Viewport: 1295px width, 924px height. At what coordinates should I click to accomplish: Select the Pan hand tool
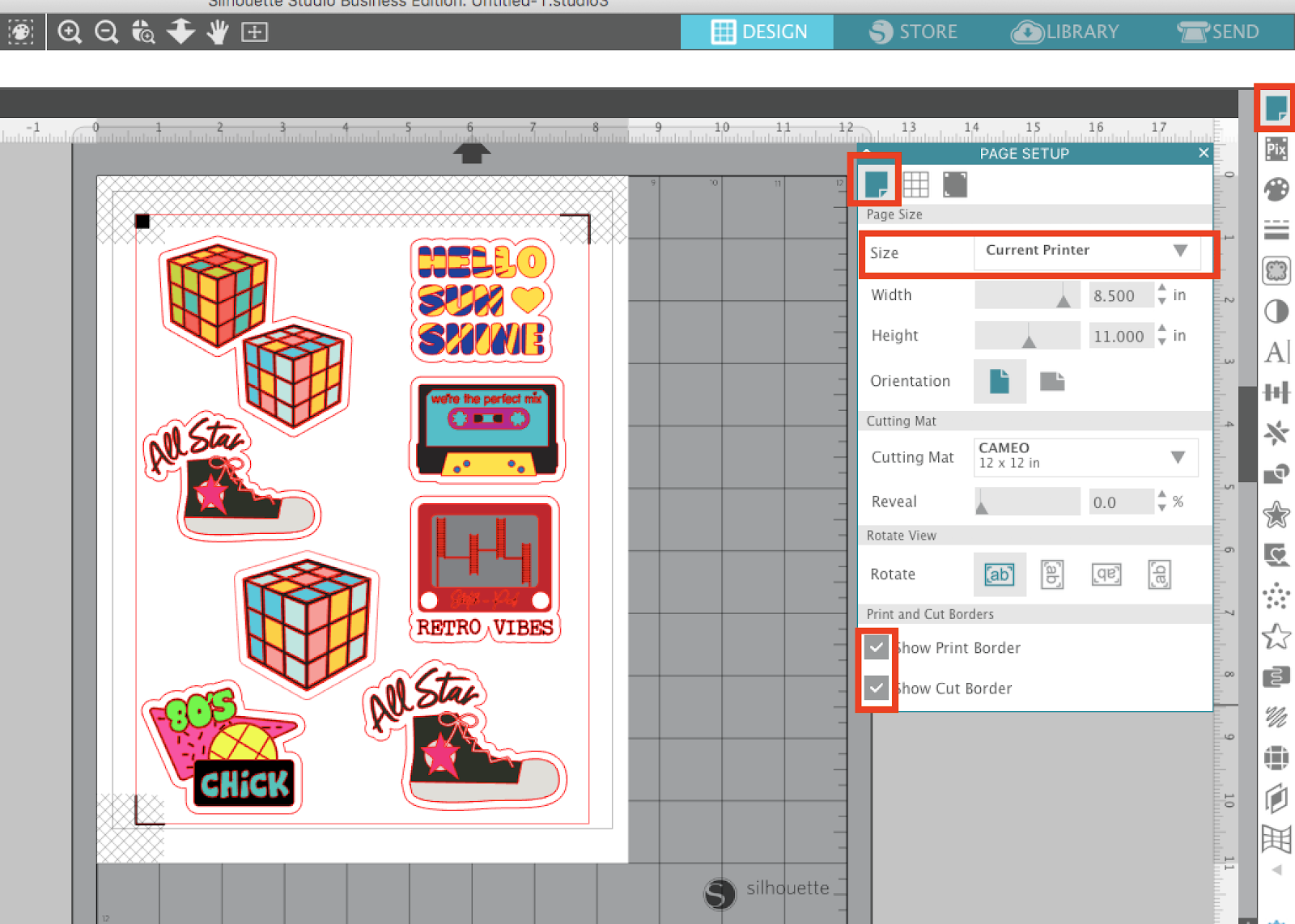[218, 32]
